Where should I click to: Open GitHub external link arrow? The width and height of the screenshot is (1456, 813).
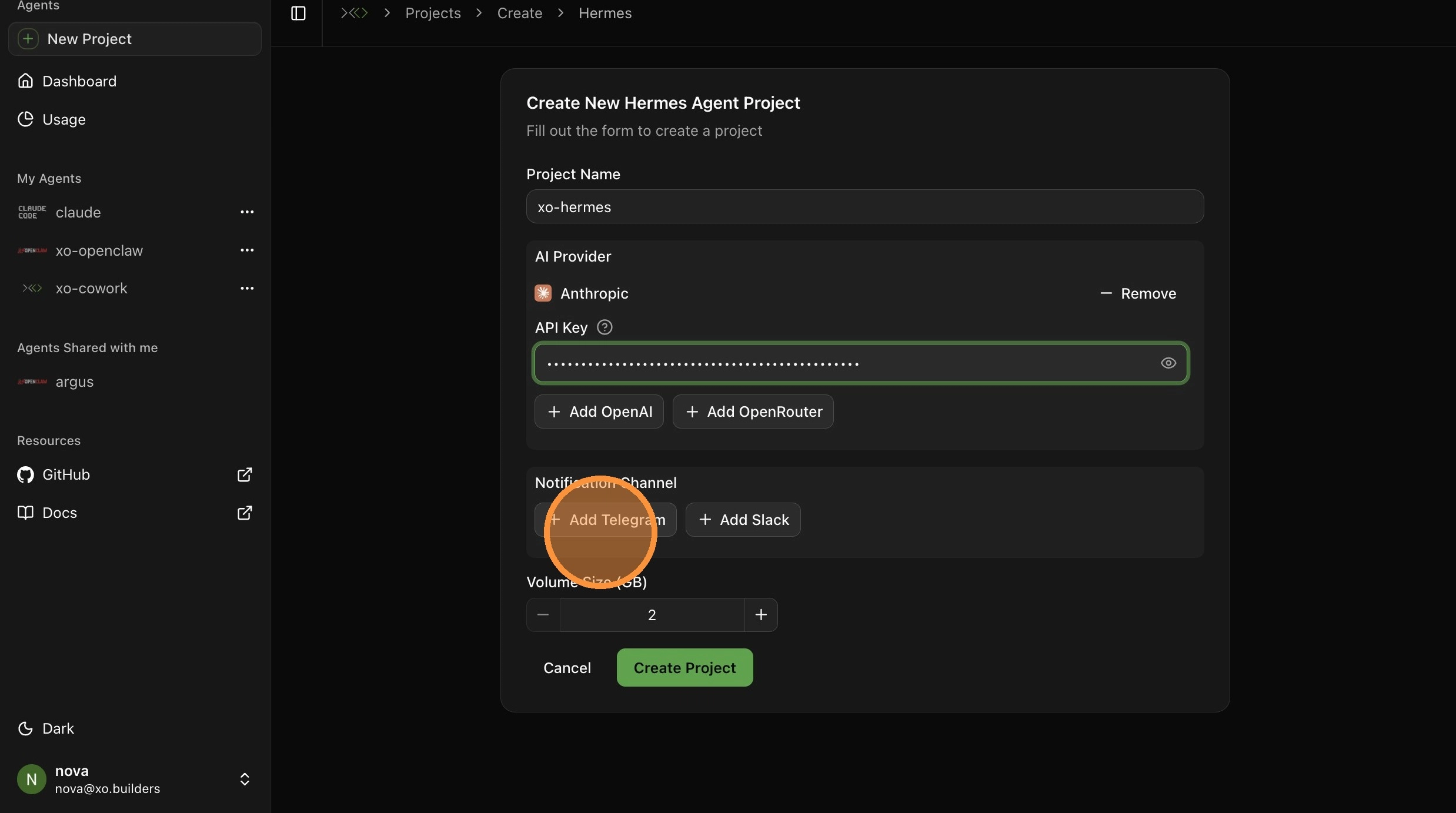click(x=245, y=474)
